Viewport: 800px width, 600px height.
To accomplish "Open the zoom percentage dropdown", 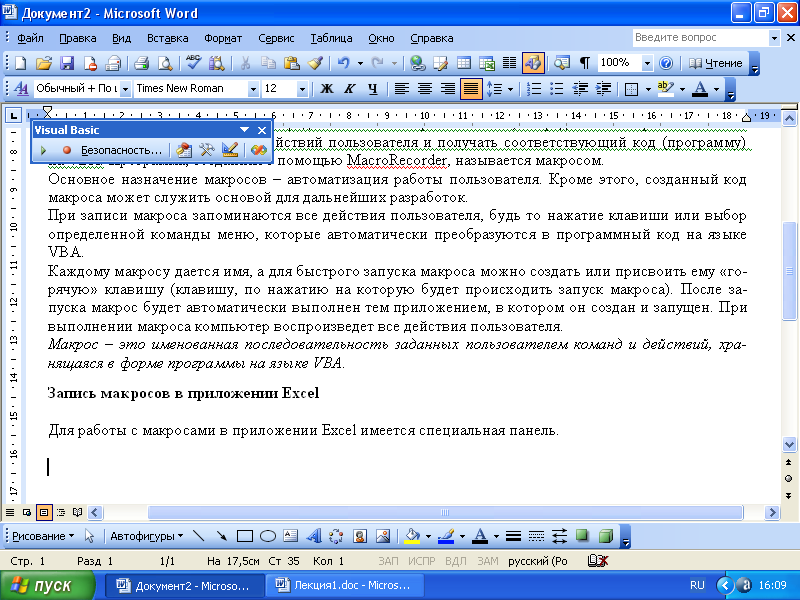I will pyautogui.click(x=647, y=63).
